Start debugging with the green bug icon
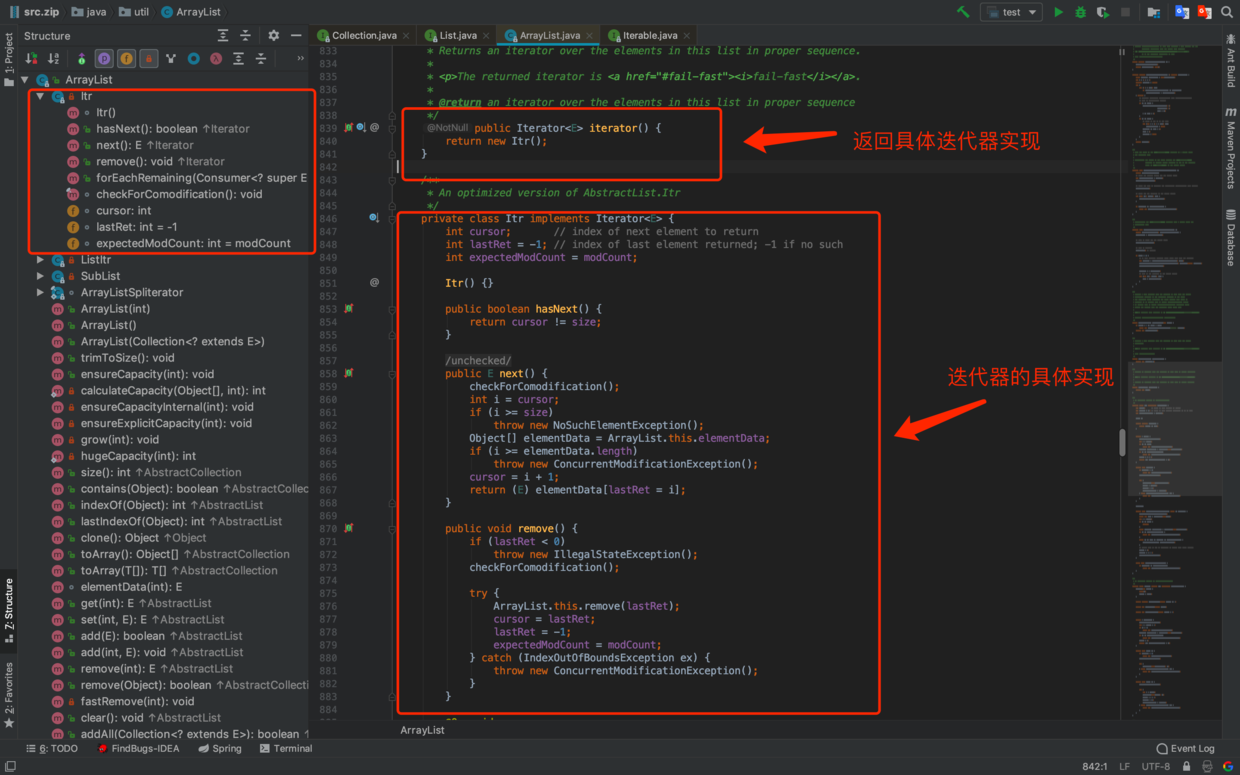This screenshot has height=775, width=1240. (1081, 12)
